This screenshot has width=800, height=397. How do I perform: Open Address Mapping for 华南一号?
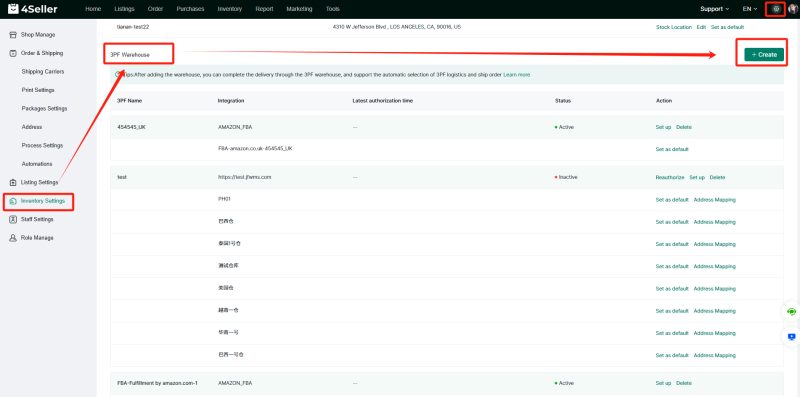(x=714, y=333)
